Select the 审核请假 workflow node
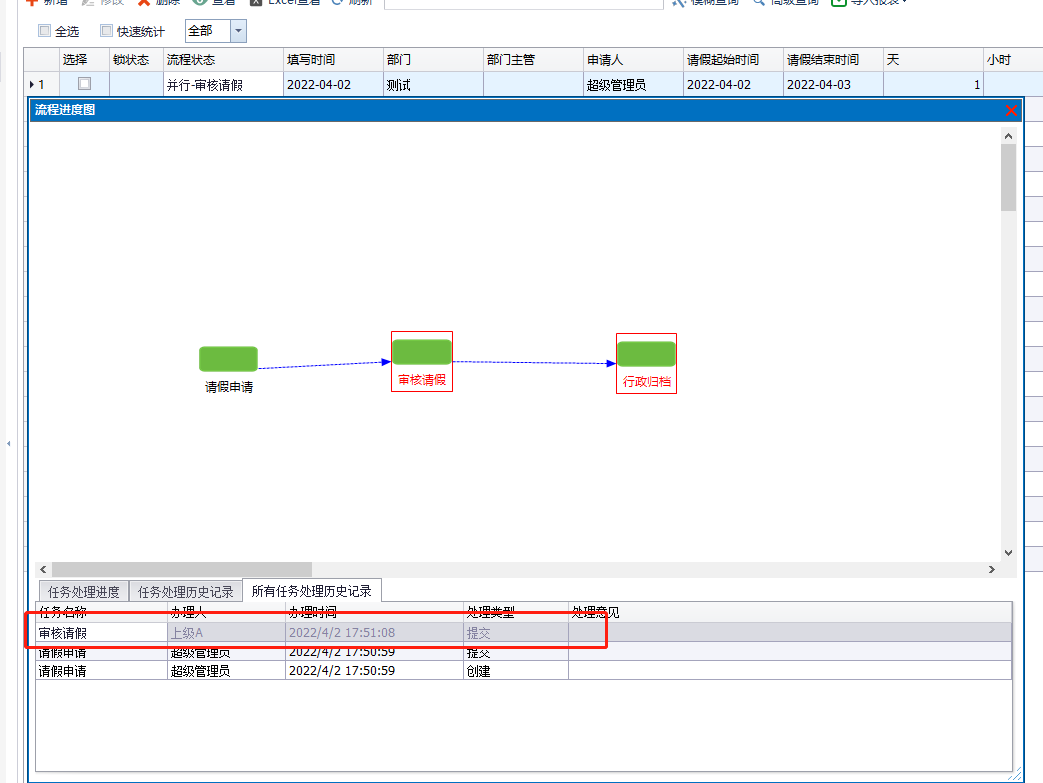Screen dimensions: 1043x783 tap(421, 352)
